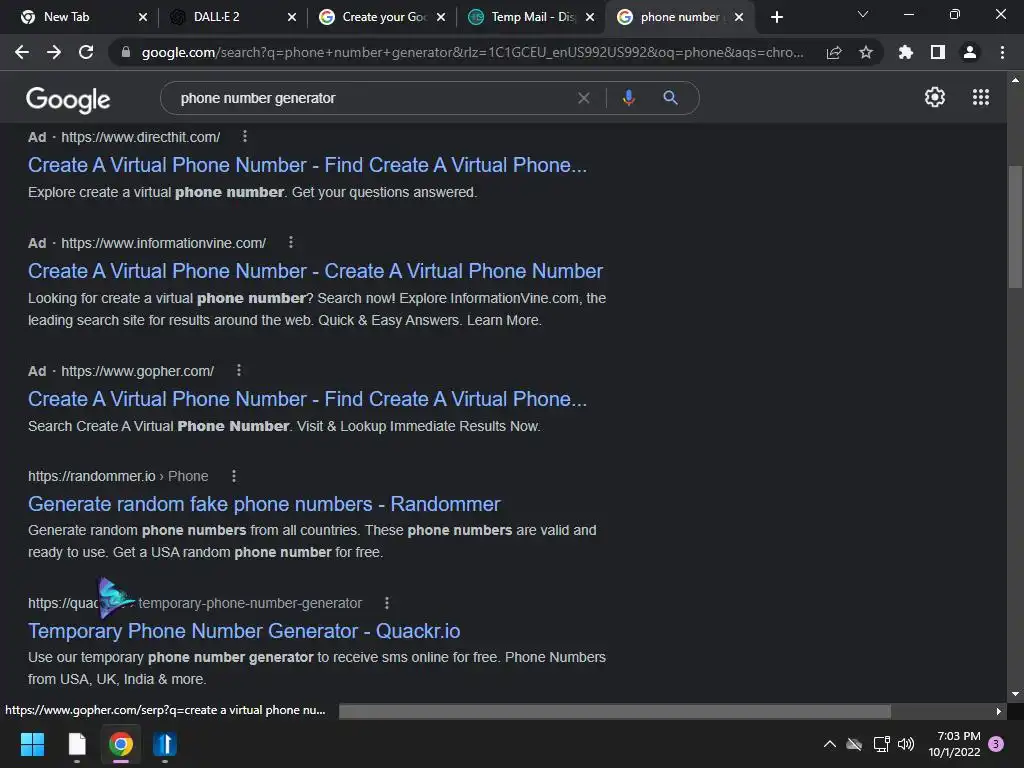Open Chrome's three-dot menu

pyautogui.click(x=1002, y=52)
